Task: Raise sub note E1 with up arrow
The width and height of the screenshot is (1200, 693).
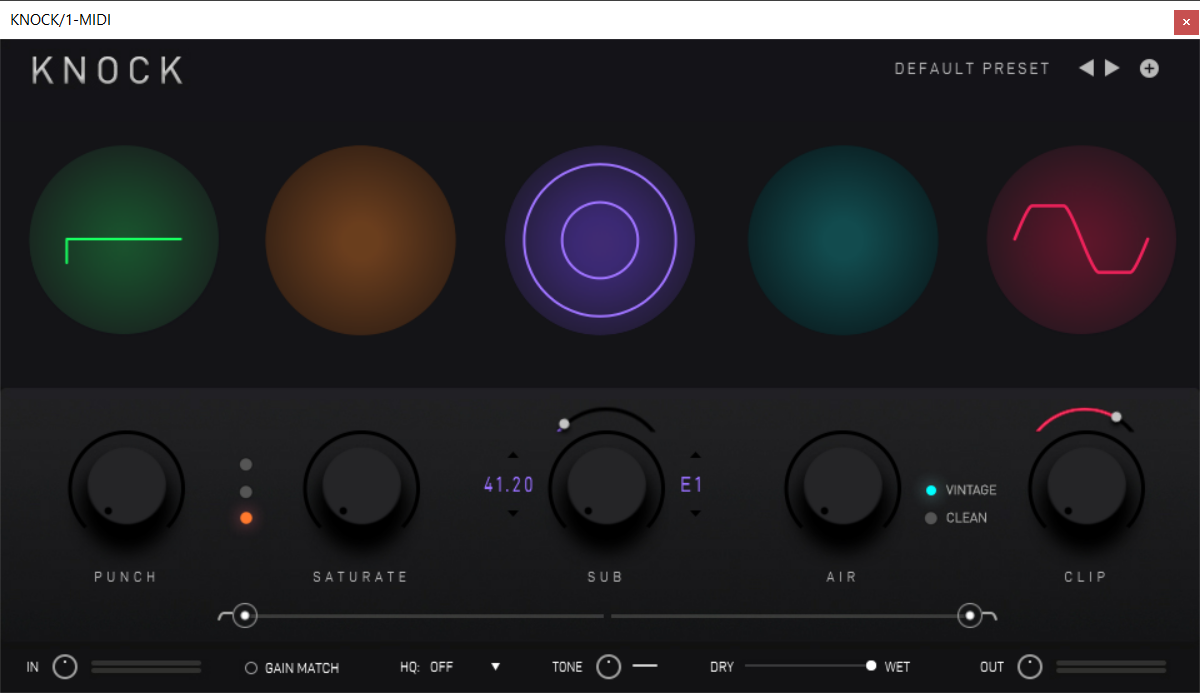Action: pyautogui.click(x=695, y=454)
